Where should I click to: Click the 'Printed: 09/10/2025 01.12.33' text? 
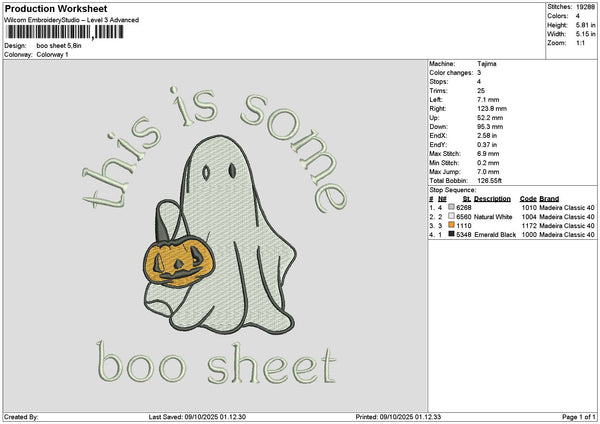398,417
